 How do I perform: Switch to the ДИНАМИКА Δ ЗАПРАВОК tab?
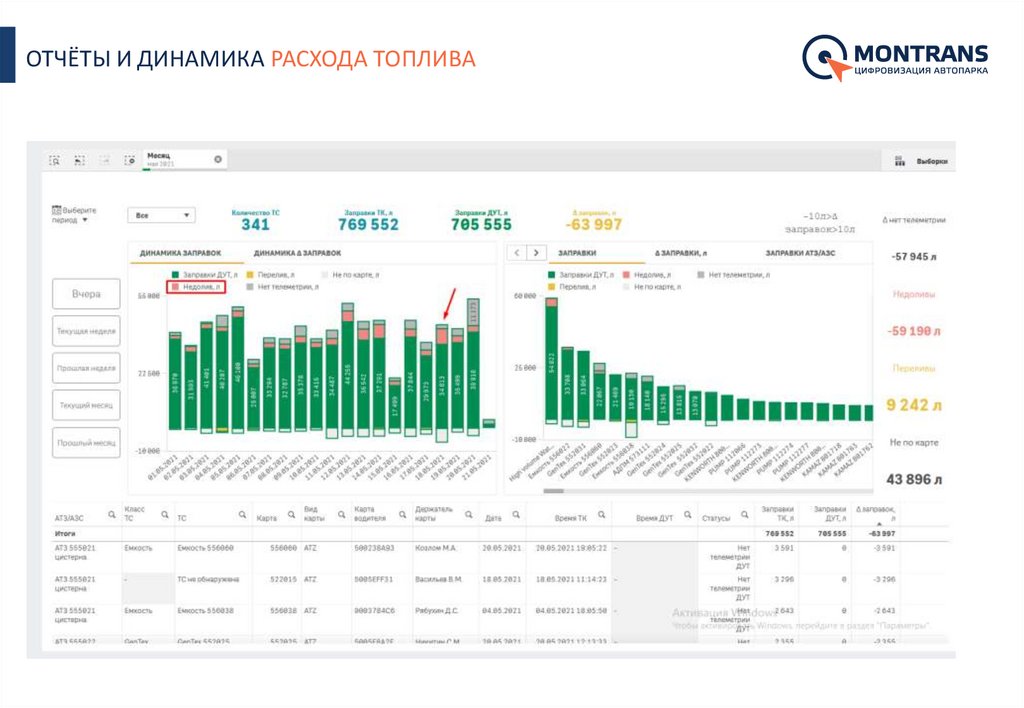[298, 251]
